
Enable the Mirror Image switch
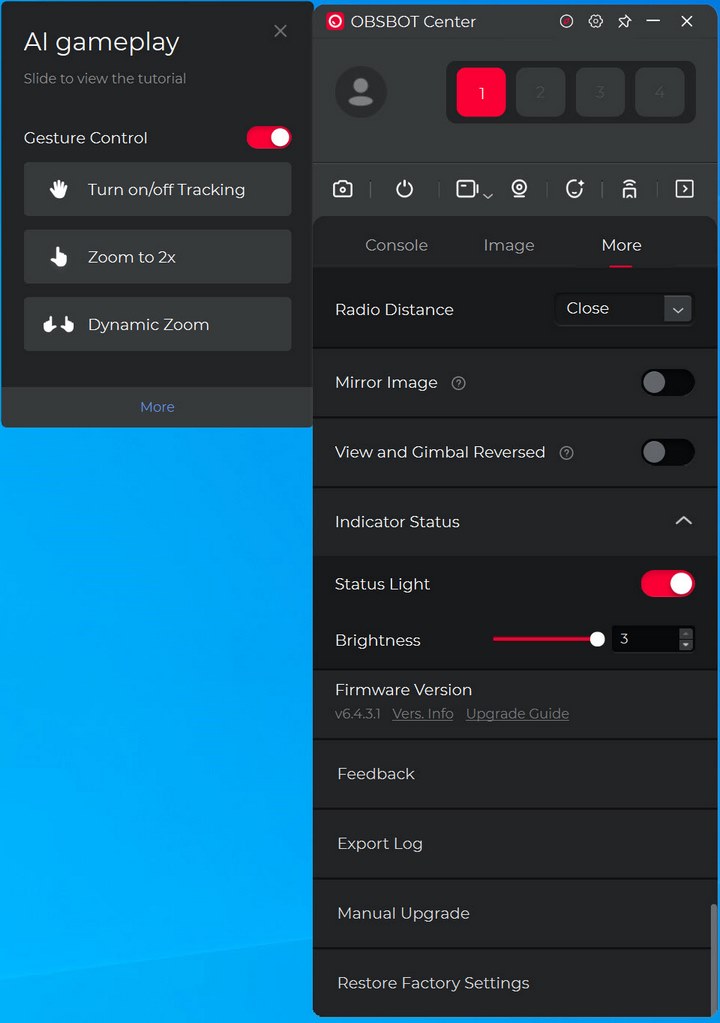coord(667,382)
